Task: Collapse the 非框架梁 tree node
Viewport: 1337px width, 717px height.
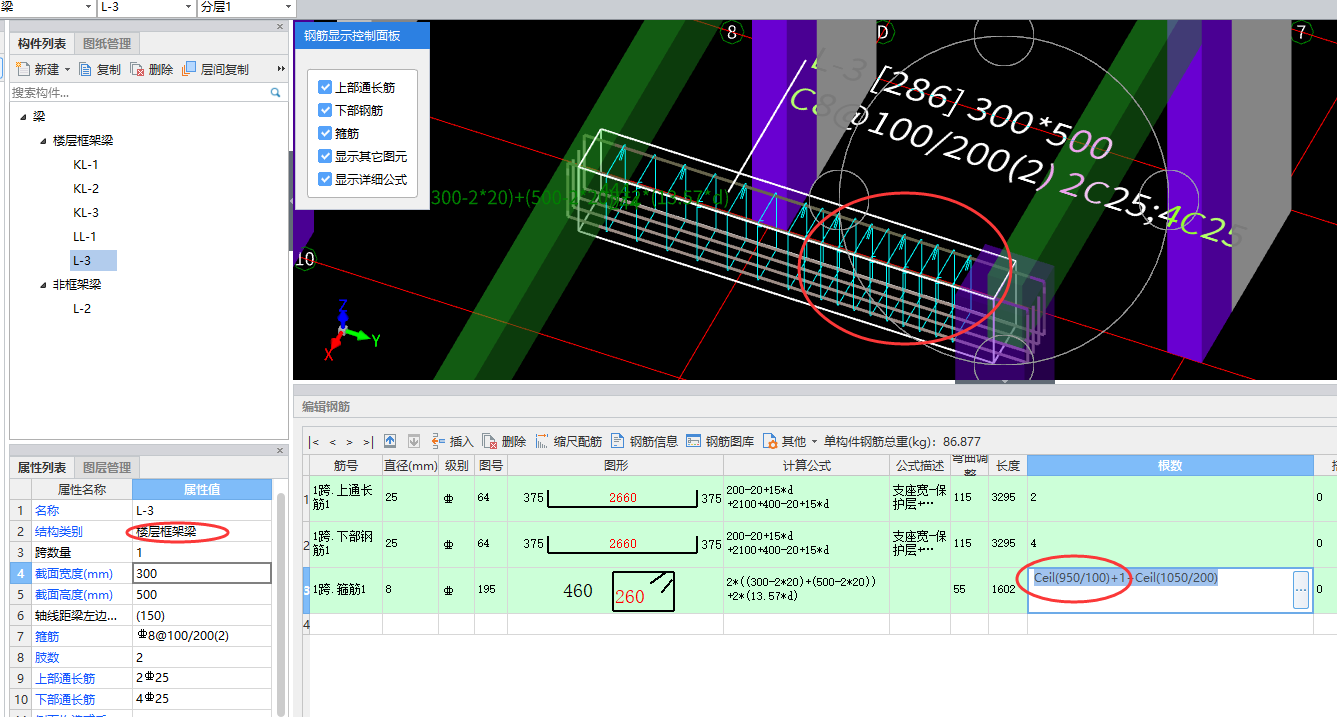Action: tap(43, 284)
